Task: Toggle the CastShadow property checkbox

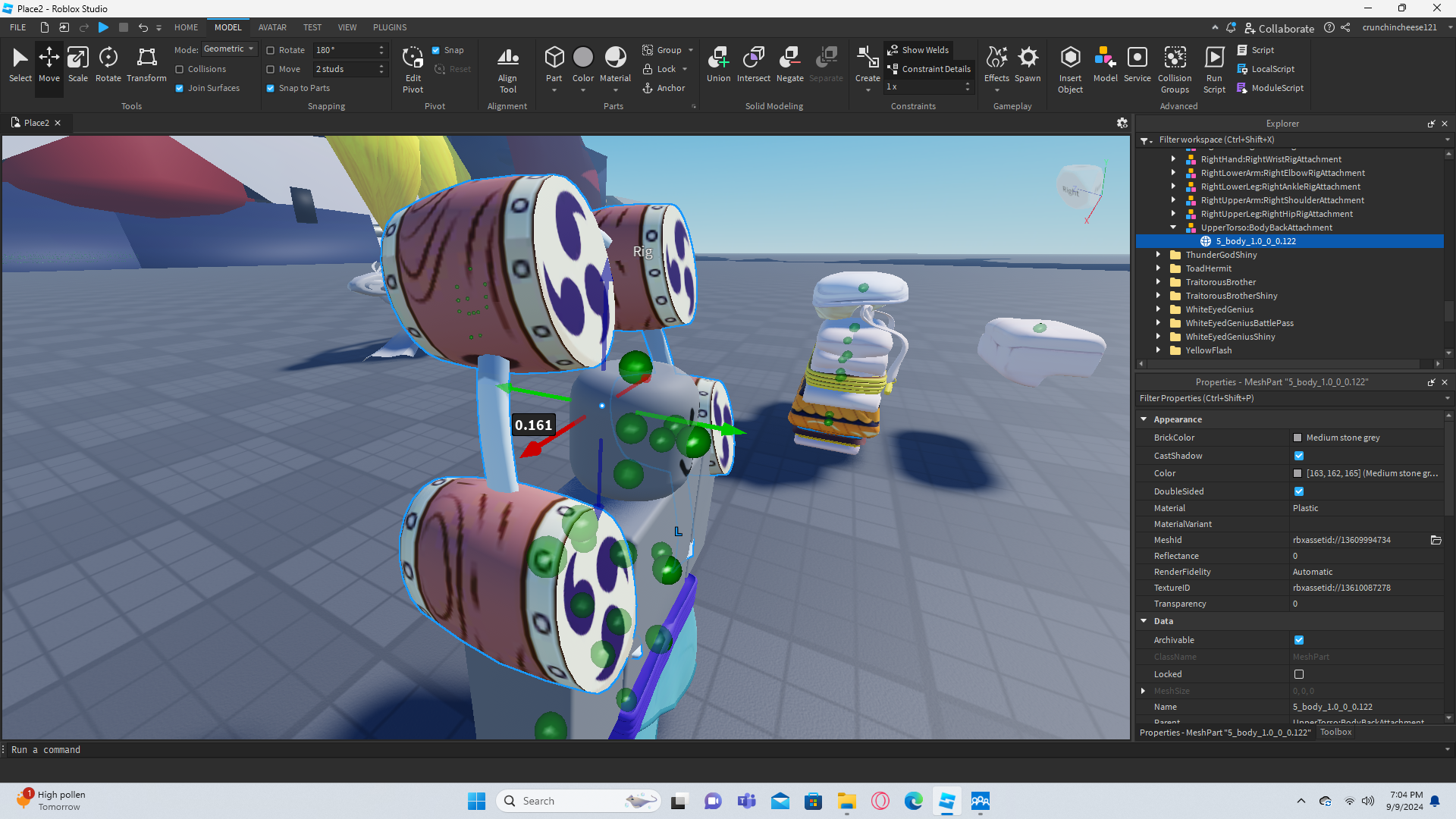Action: (1299, 456)
